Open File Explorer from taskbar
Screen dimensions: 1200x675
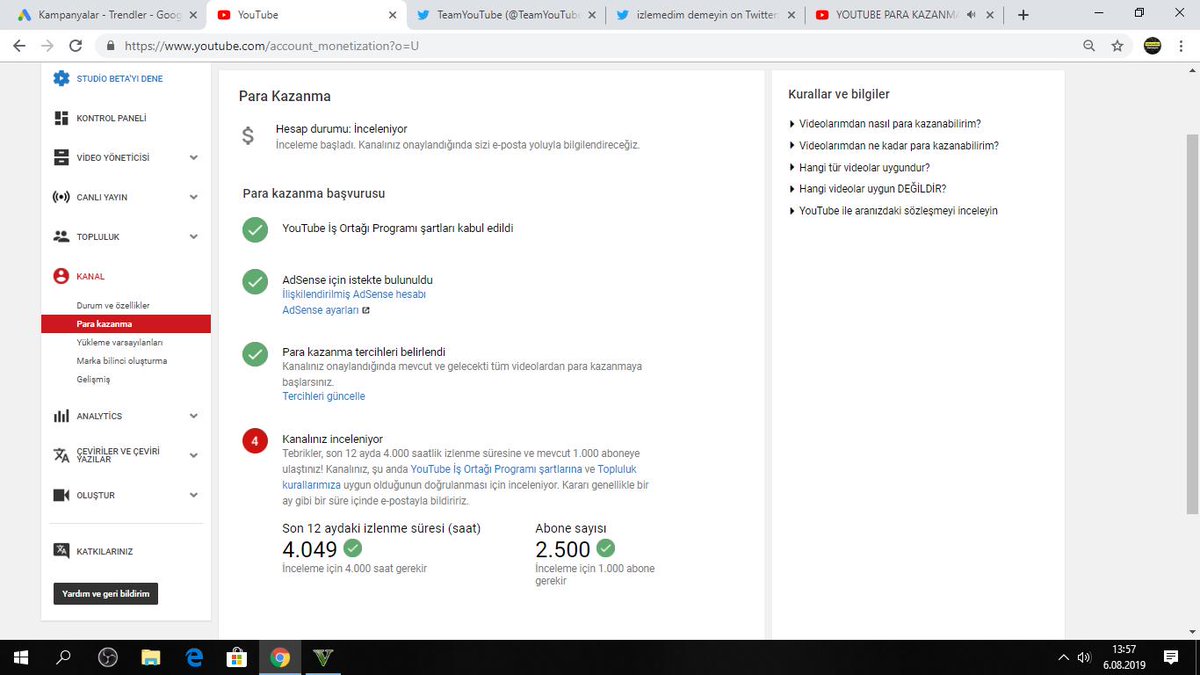pos(150,657)
